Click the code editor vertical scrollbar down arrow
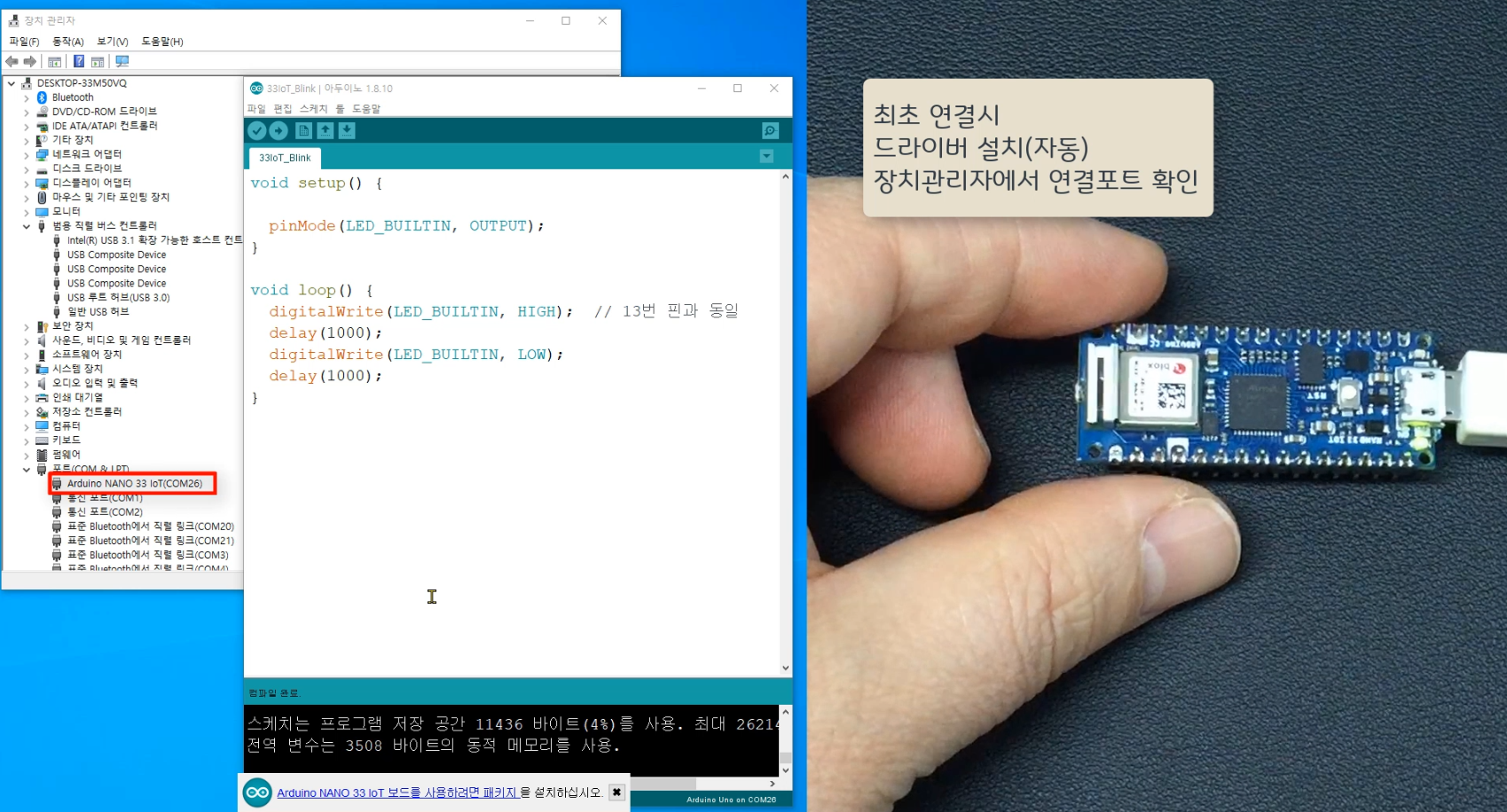Image resolution: width=1507 pixels, height=812 pixels. click(x=785, y=668)
